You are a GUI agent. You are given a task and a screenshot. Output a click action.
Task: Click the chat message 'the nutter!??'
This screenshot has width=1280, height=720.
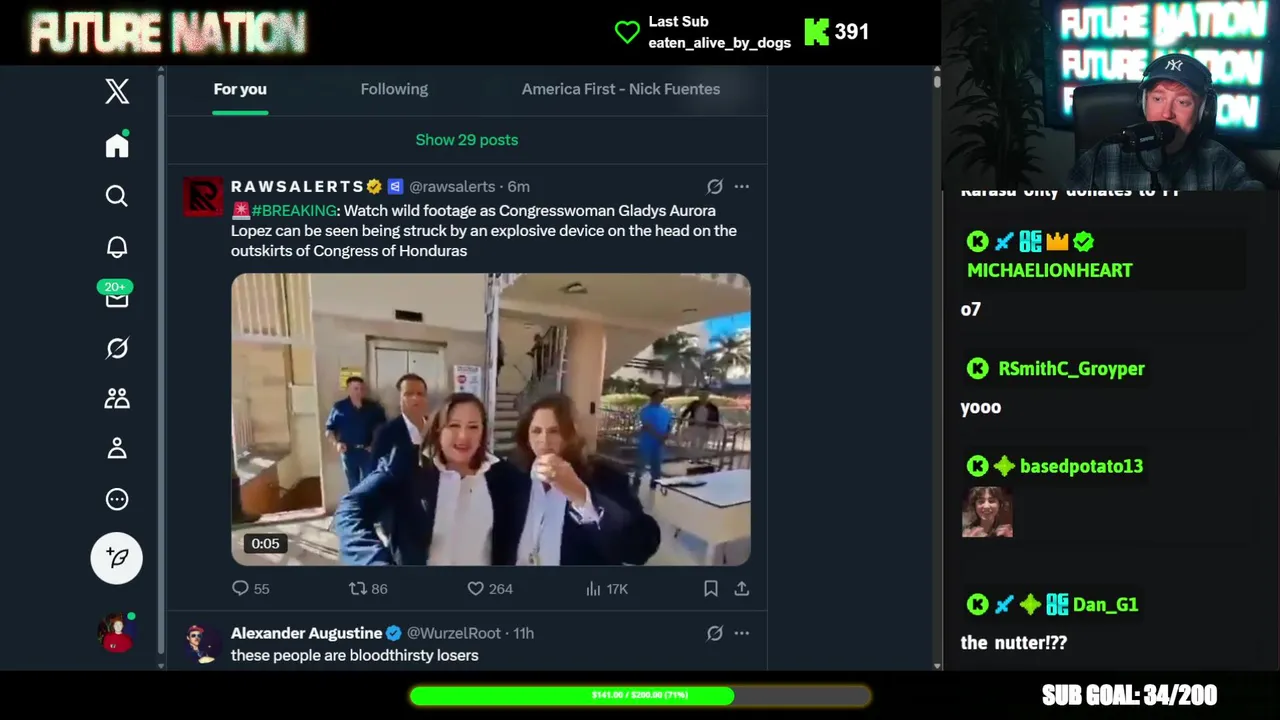pos(1014,643)
